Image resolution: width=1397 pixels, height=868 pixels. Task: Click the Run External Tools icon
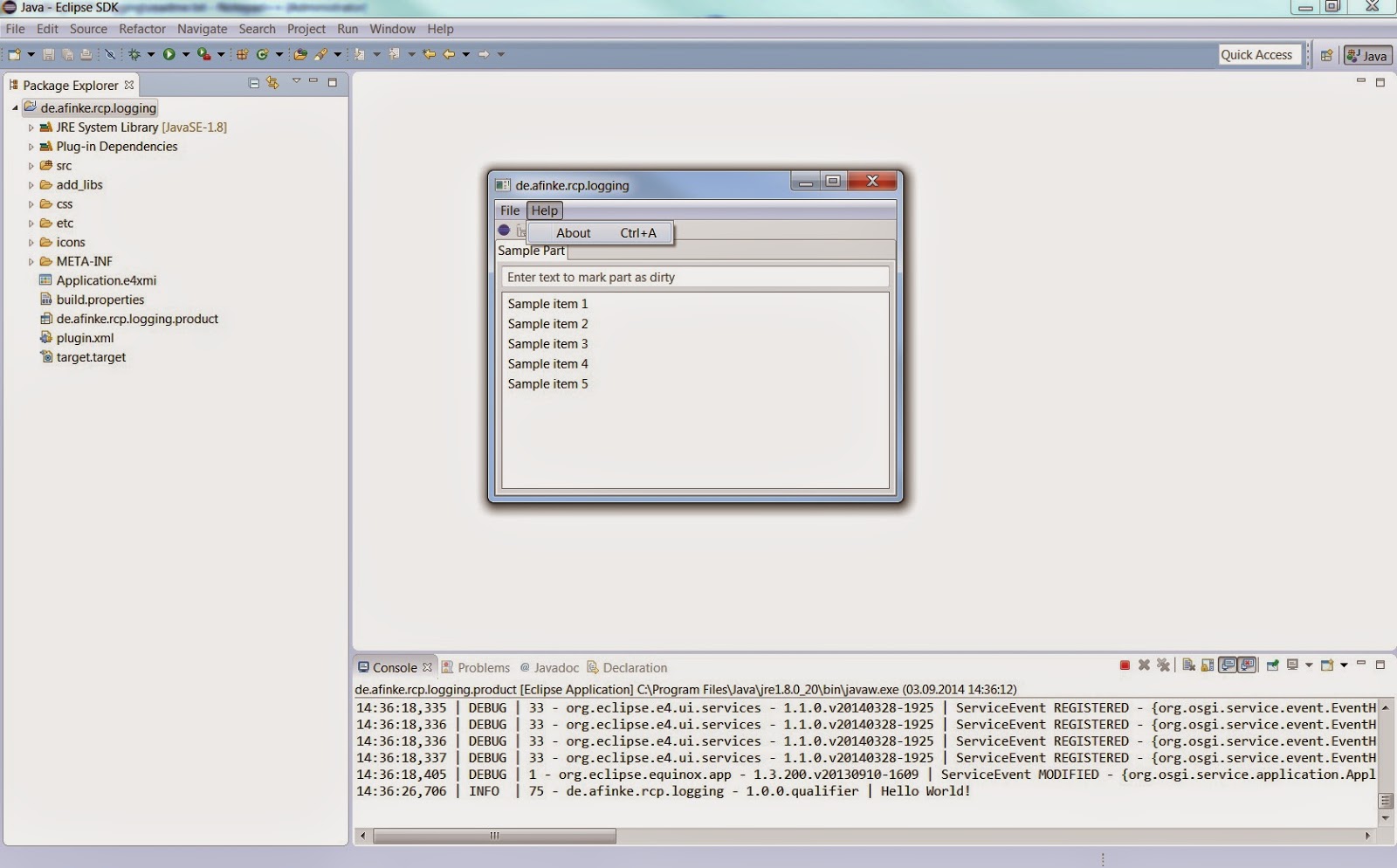[203, 54]
